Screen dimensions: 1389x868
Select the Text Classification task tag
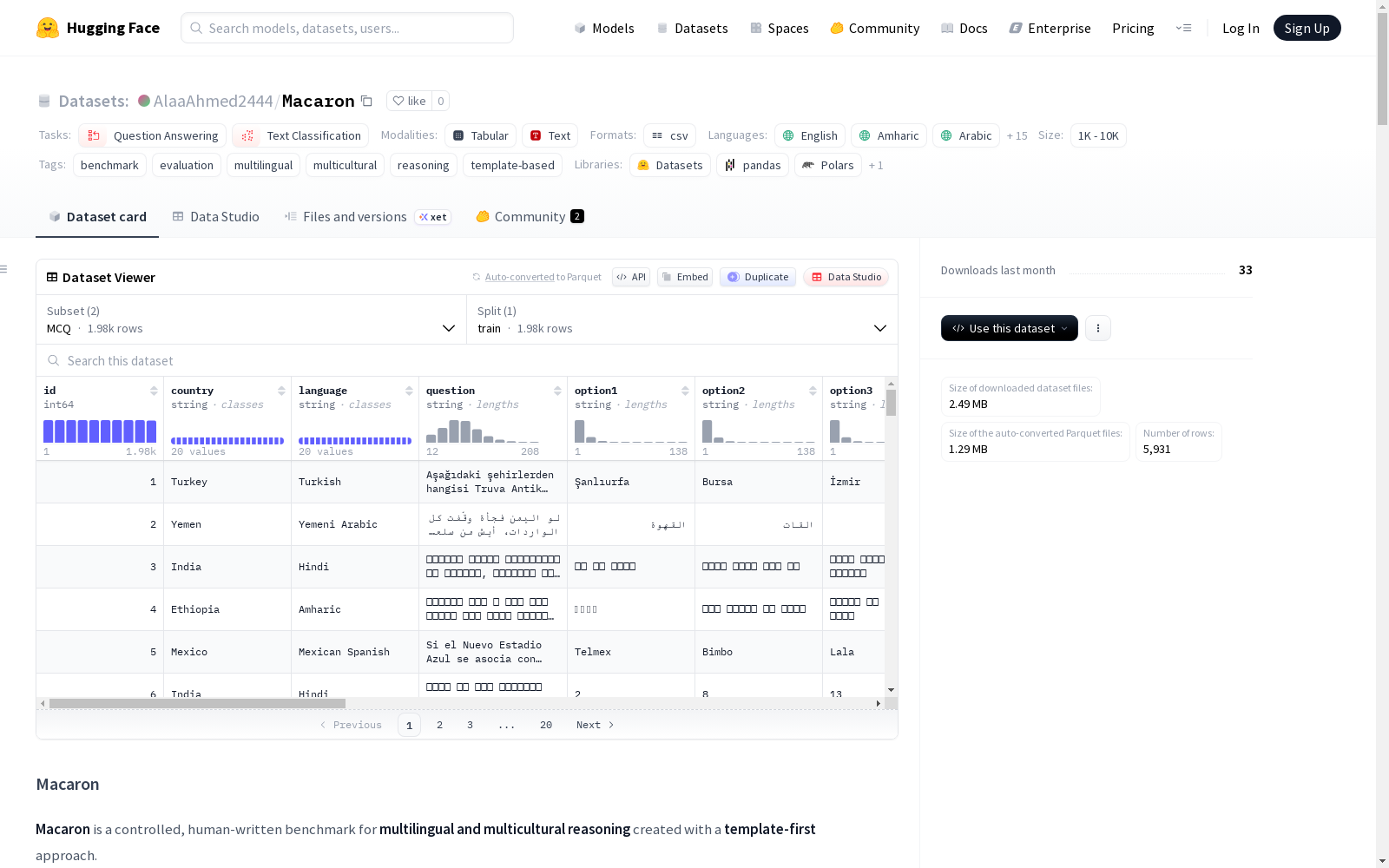pyautogui.click(x=300, y=135)
